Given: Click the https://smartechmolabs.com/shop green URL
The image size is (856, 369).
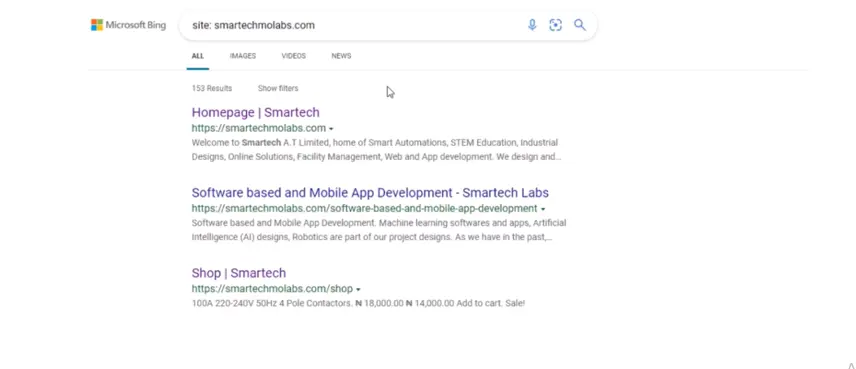Looking at the screenshot, I should click(272, 289).
